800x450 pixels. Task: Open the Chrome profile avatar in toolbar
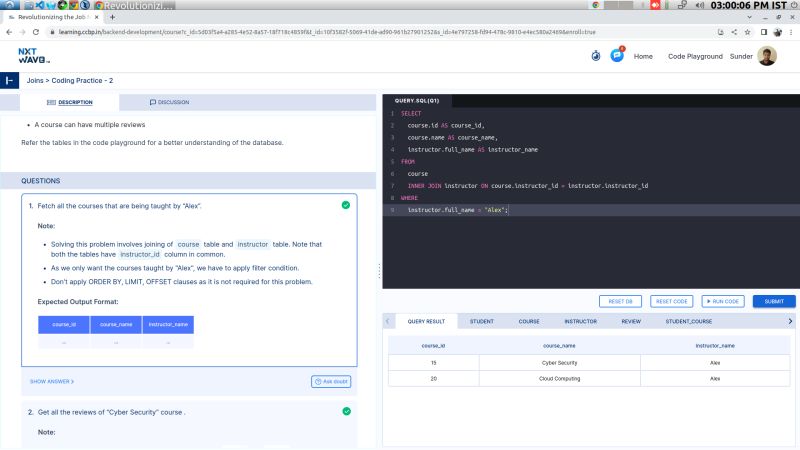coord(778,32)
